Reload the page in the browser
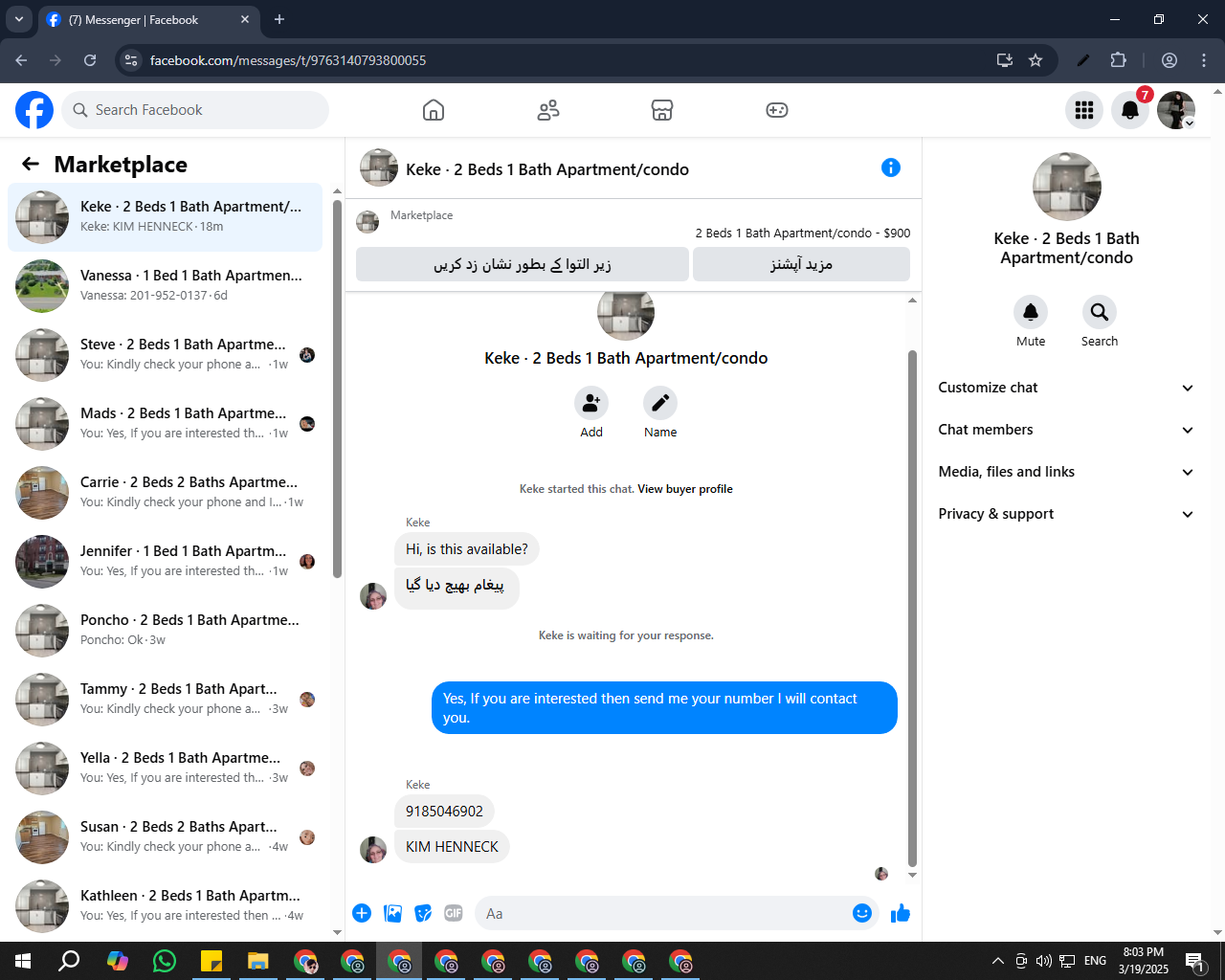1225x980 pixels. point(90,60)
